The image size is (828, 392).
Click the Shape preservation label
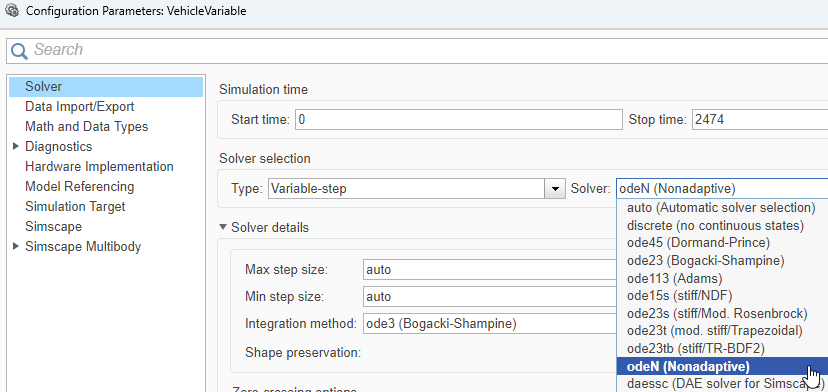click(303, 352)
